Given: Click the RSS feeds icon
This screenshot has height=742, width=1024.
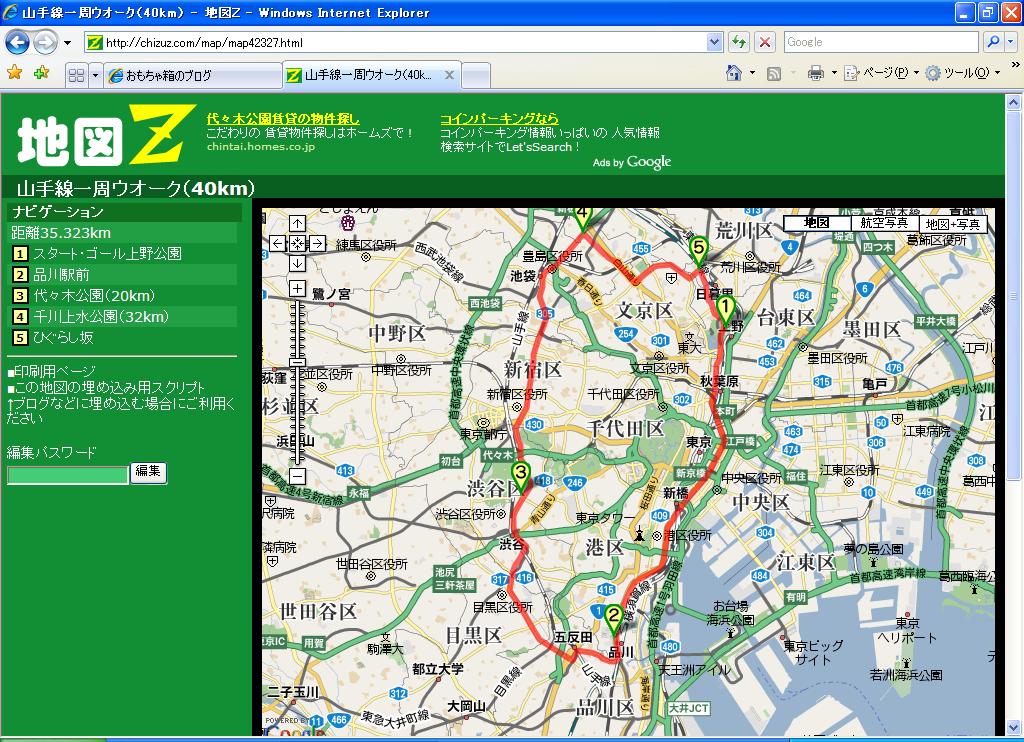Looking at the screenshot, I should 774,73.
